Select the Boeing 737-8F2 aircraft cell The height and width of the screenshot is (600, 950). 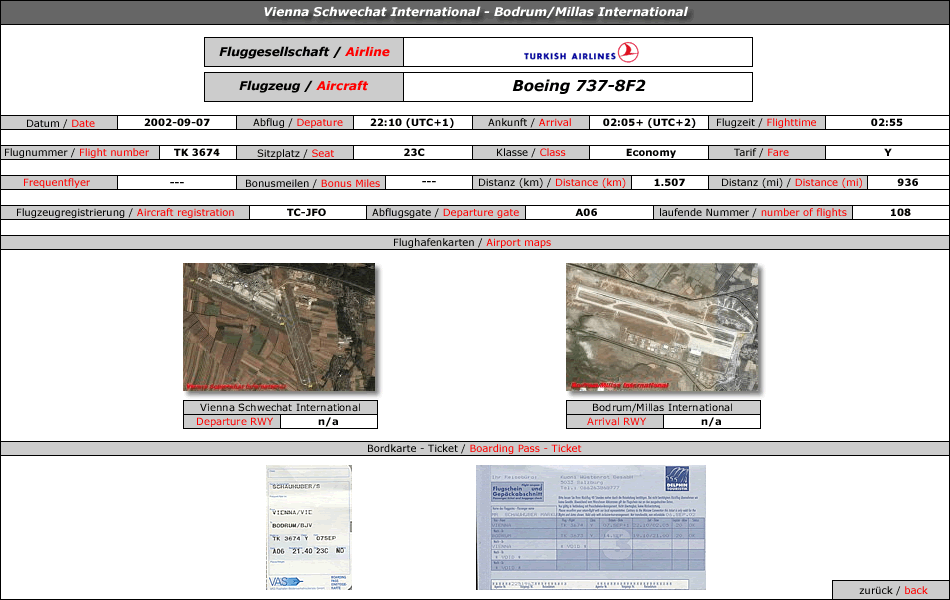578,87
